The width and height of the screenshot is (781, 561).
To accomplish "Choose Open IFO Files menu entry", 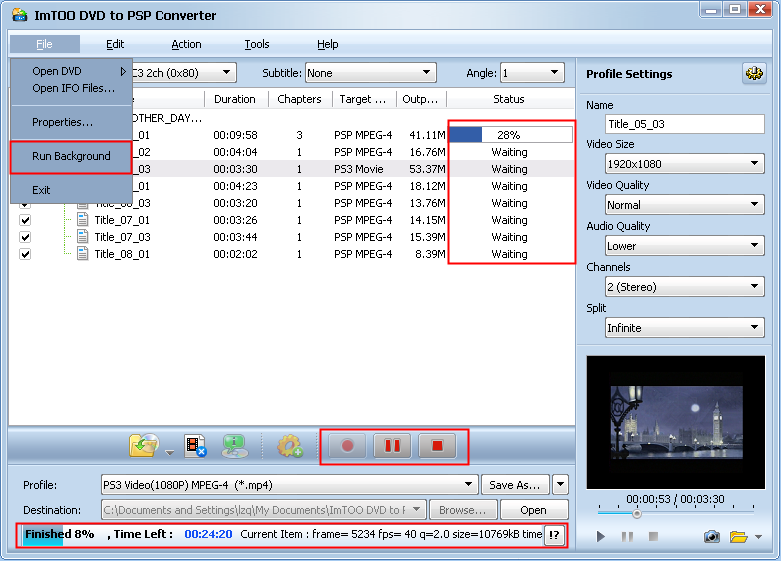I will point(71,88).
